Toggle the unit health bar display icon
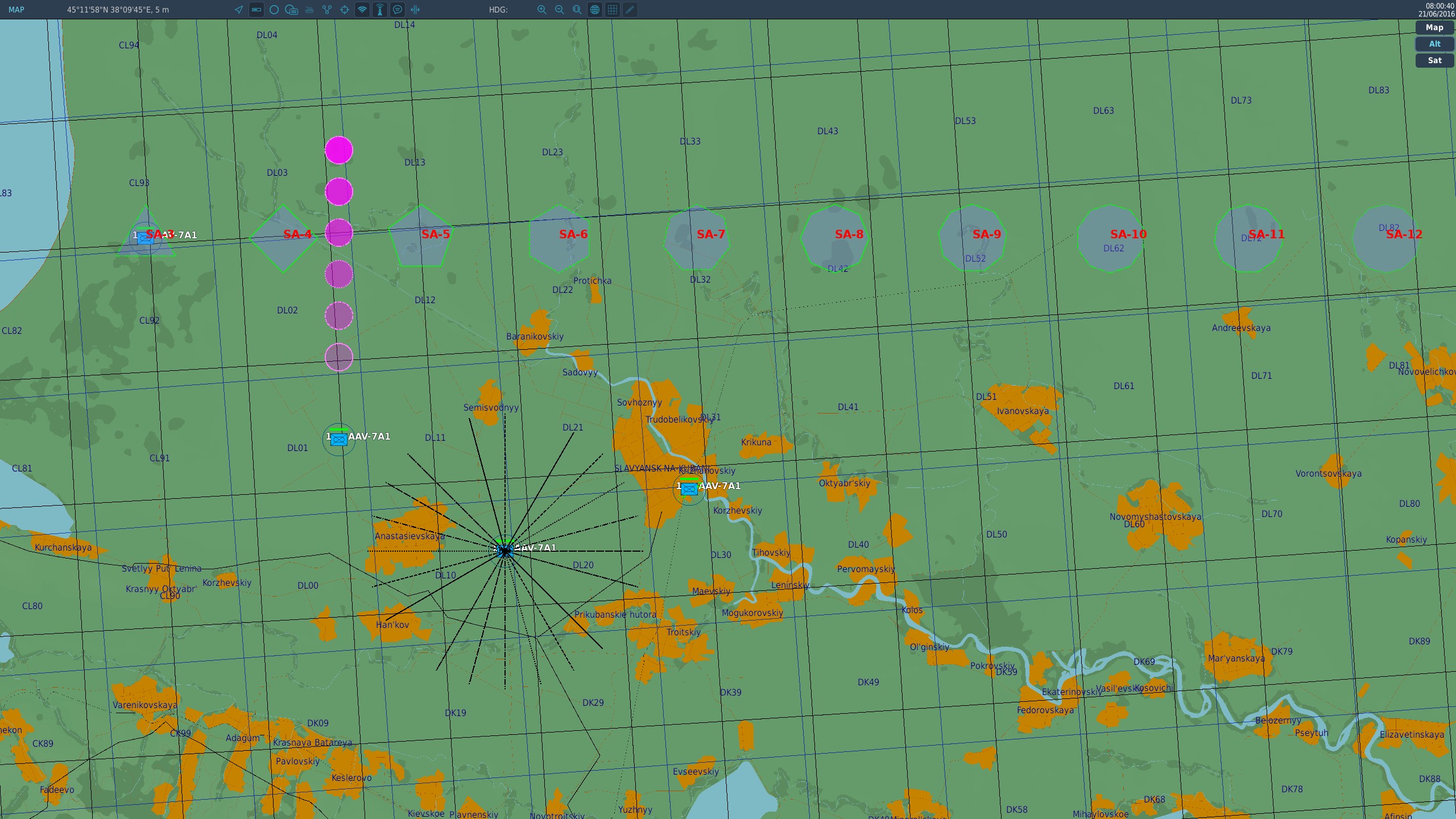The width and height of the screenshot is (1456, 819). (x=257, y=10)
